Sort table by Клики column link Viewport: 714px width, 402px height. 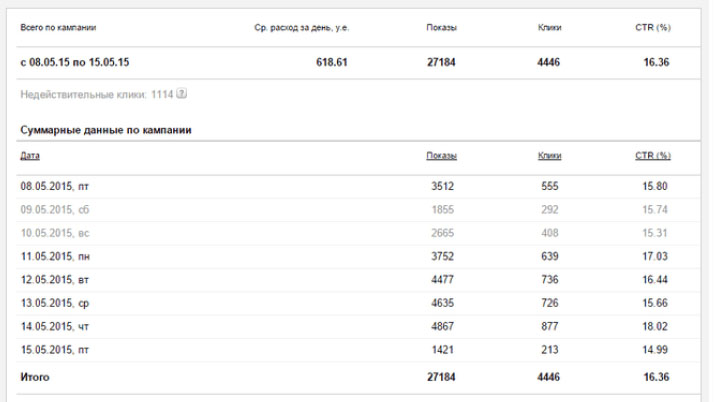point(549,156)
